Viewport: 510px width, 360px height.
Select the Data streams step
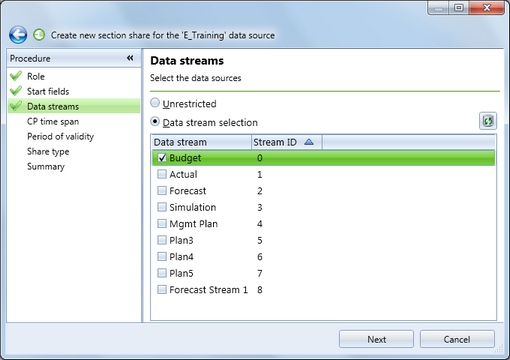click(x=53, y=106)
